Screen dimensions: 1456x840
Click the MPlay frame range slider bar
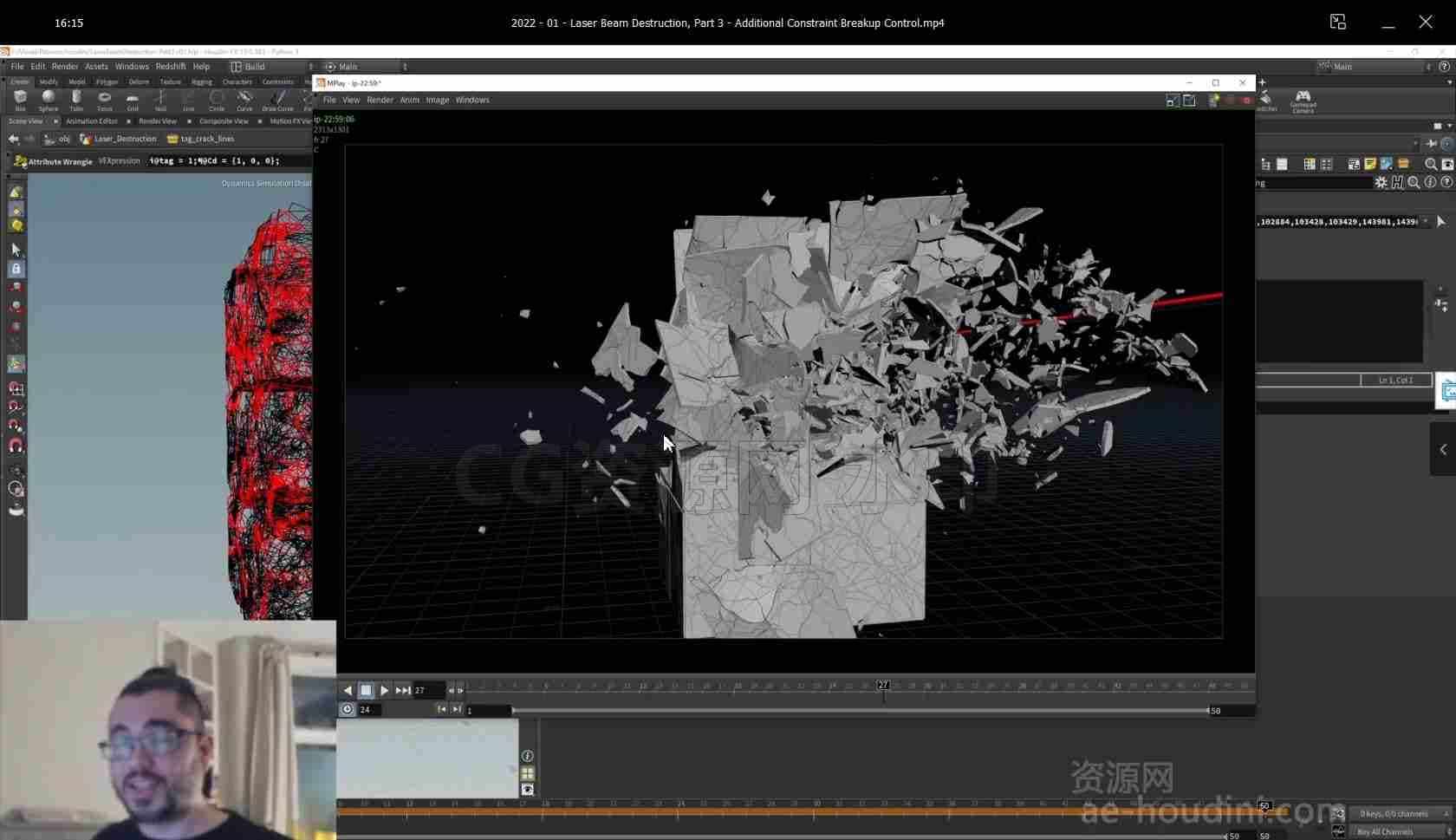coord(860,710)
